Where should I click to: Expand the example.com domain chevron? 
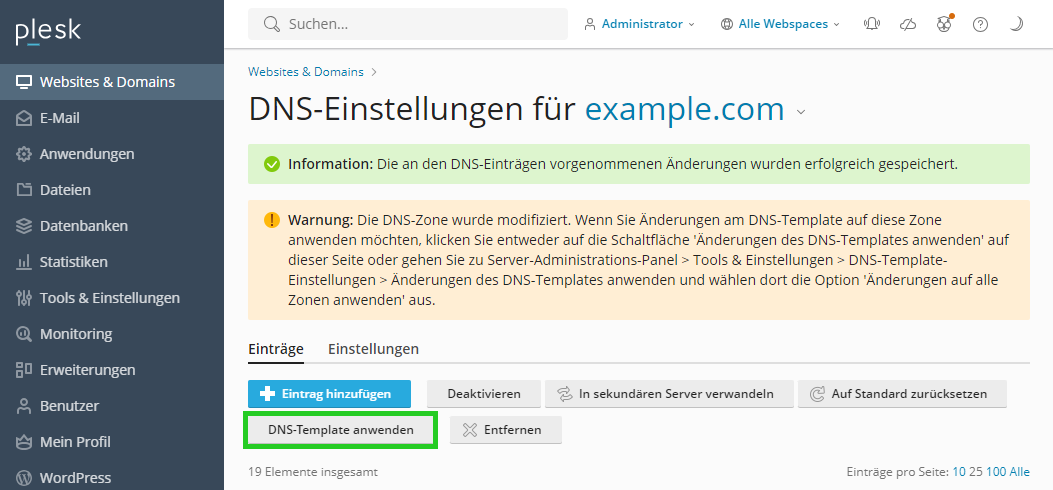point(800,112)
